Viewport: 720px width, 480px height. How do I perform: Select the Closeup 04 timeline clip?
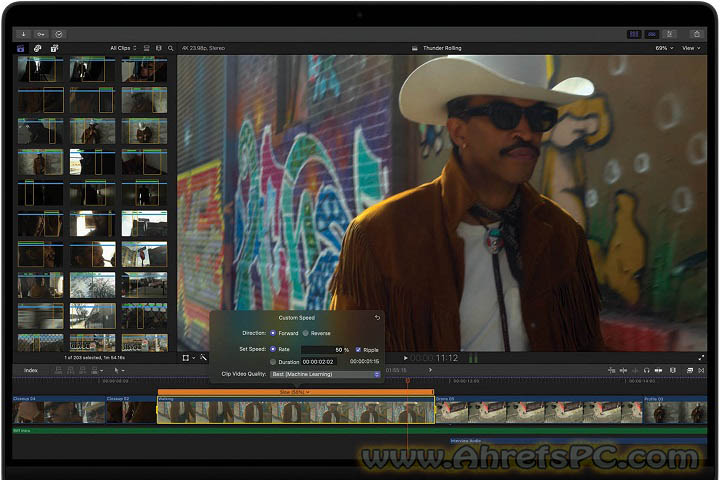click(x=59, y=410)
